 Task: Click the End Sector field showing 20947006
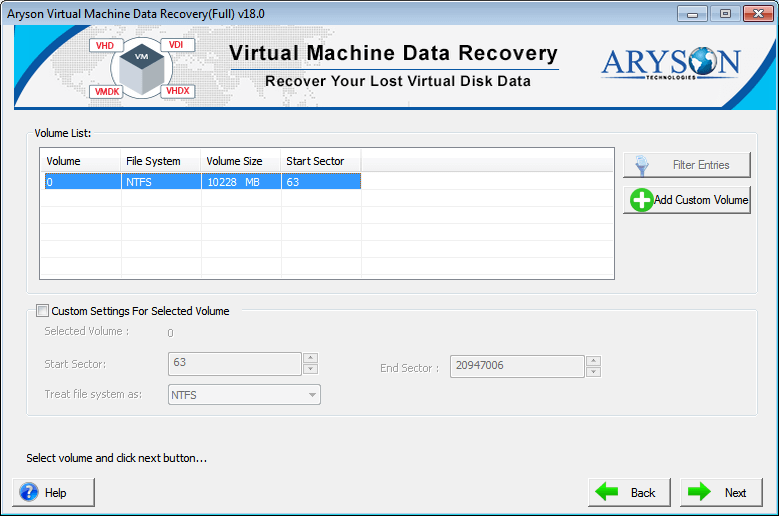[517, 366]
